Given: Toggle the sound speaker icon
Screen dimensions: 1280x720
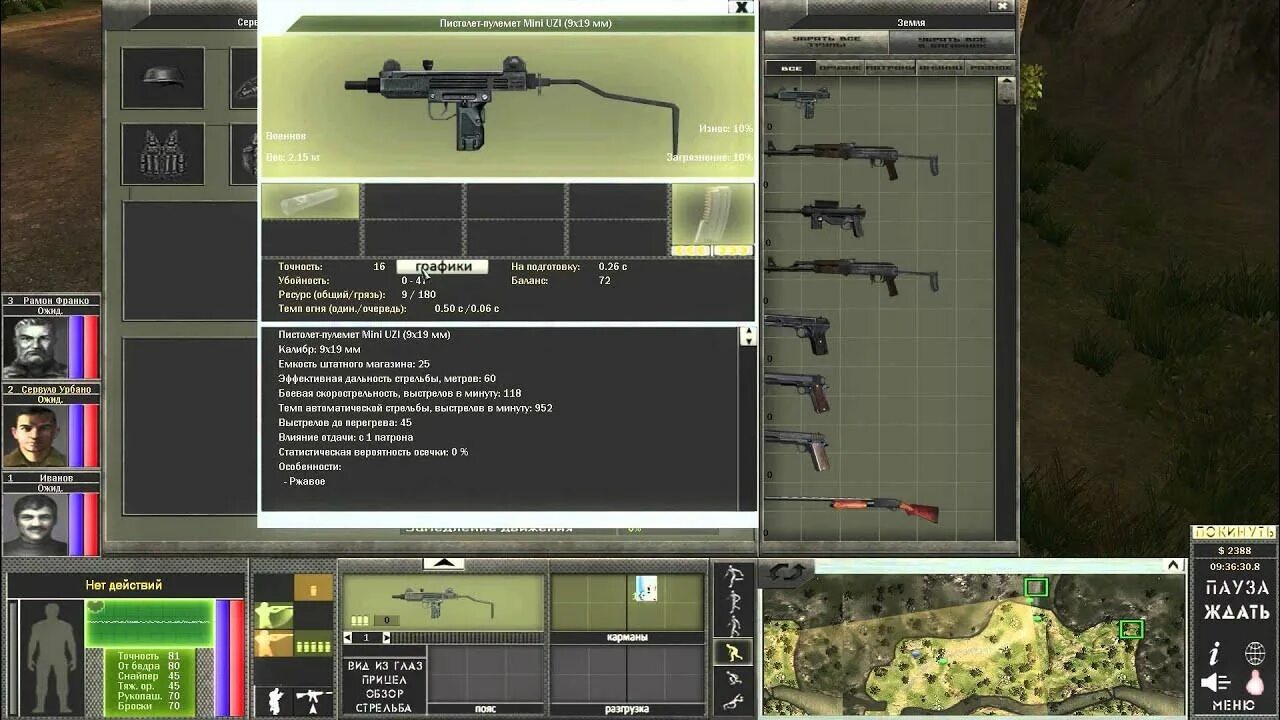Looking at the screenshot, I should (1214, 683).
